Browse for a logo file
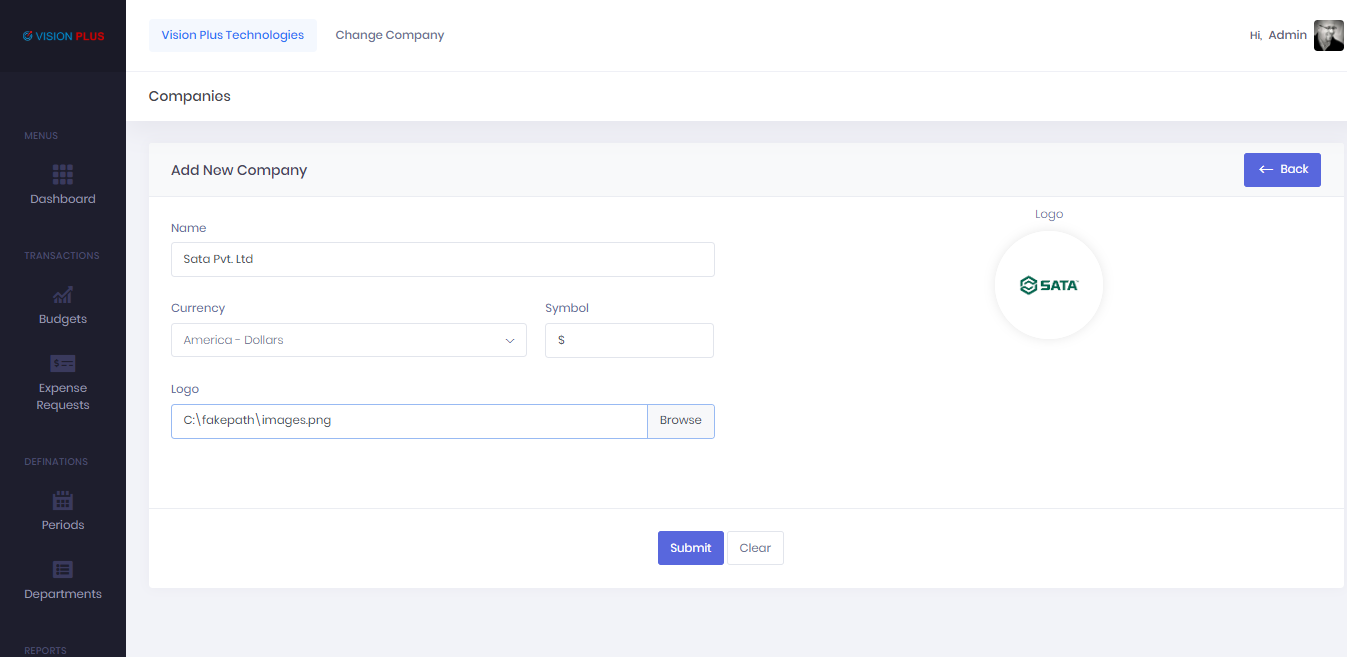Image resolution: width=1347 pixels, height=657 pixels. 680,421
